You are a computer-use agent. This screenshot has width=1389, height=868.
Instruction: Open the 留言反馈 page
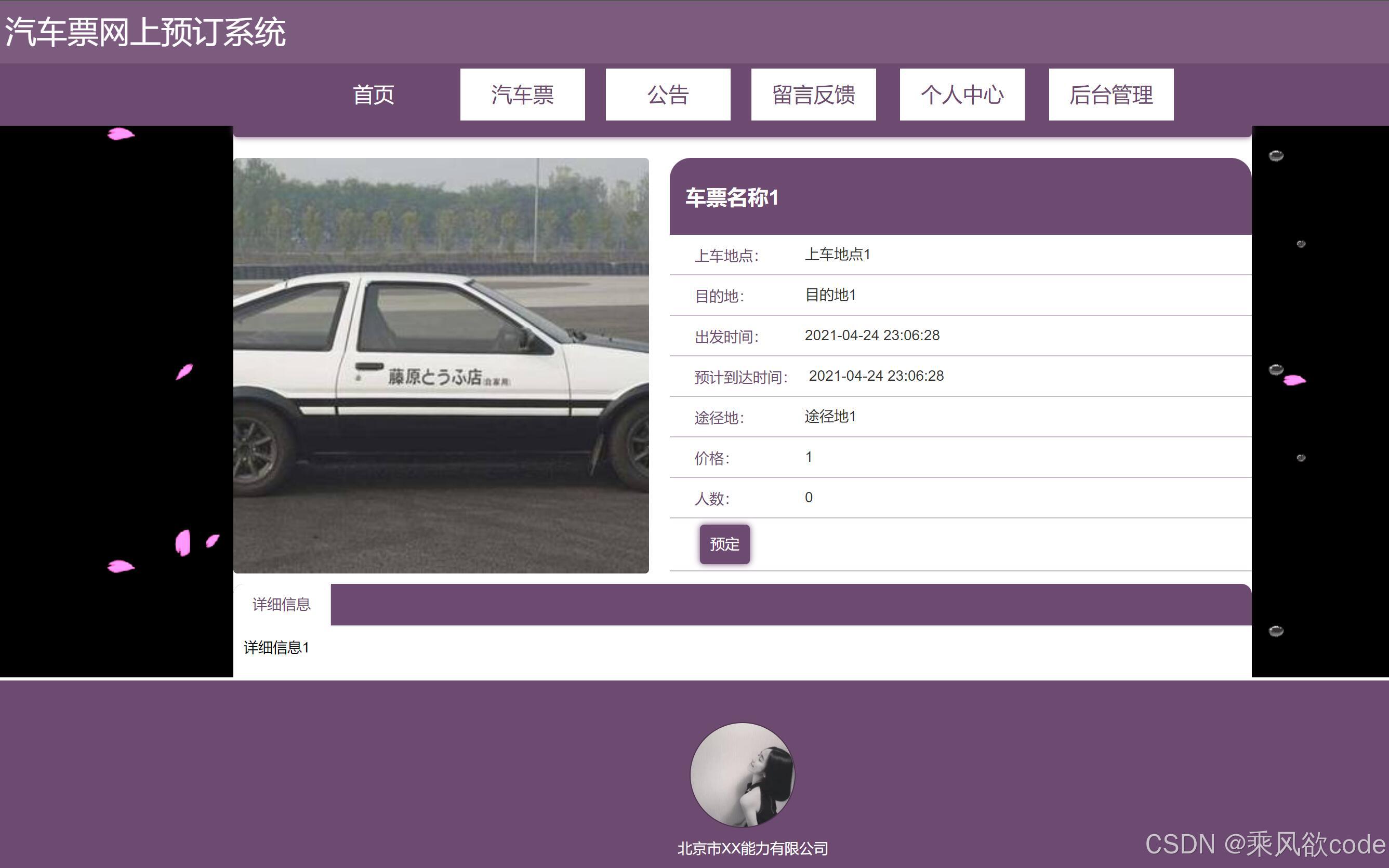tap(813, 95)
